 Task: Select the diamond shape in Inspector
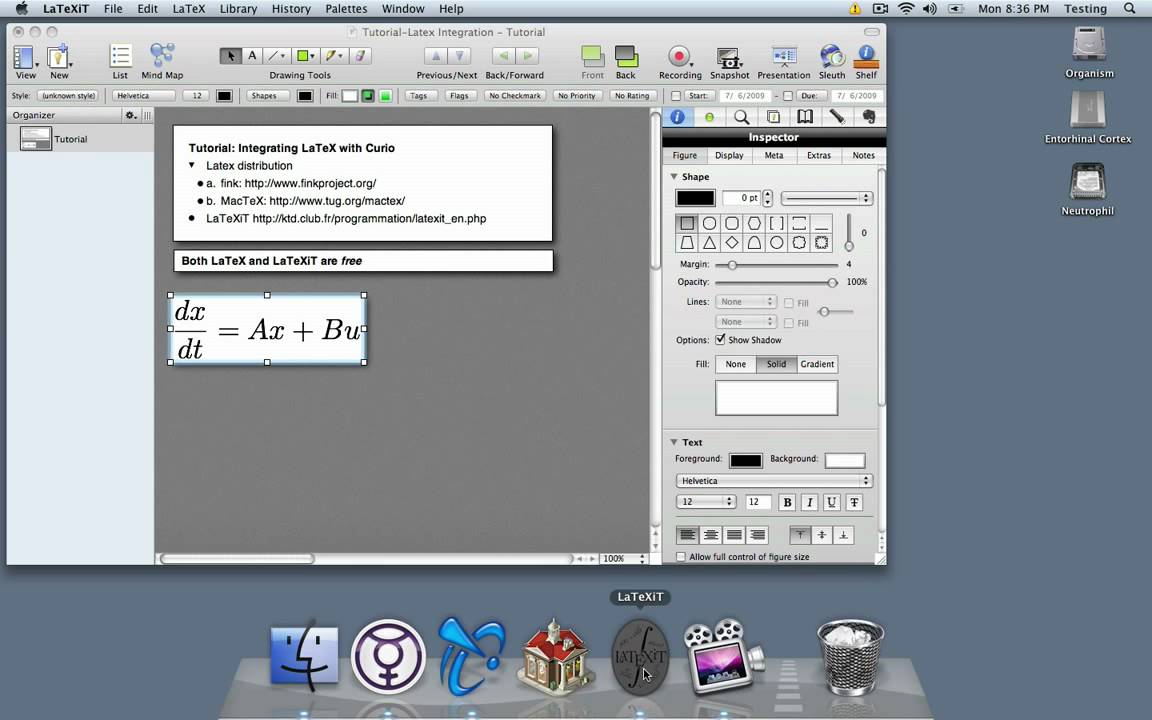click(732, 242)
